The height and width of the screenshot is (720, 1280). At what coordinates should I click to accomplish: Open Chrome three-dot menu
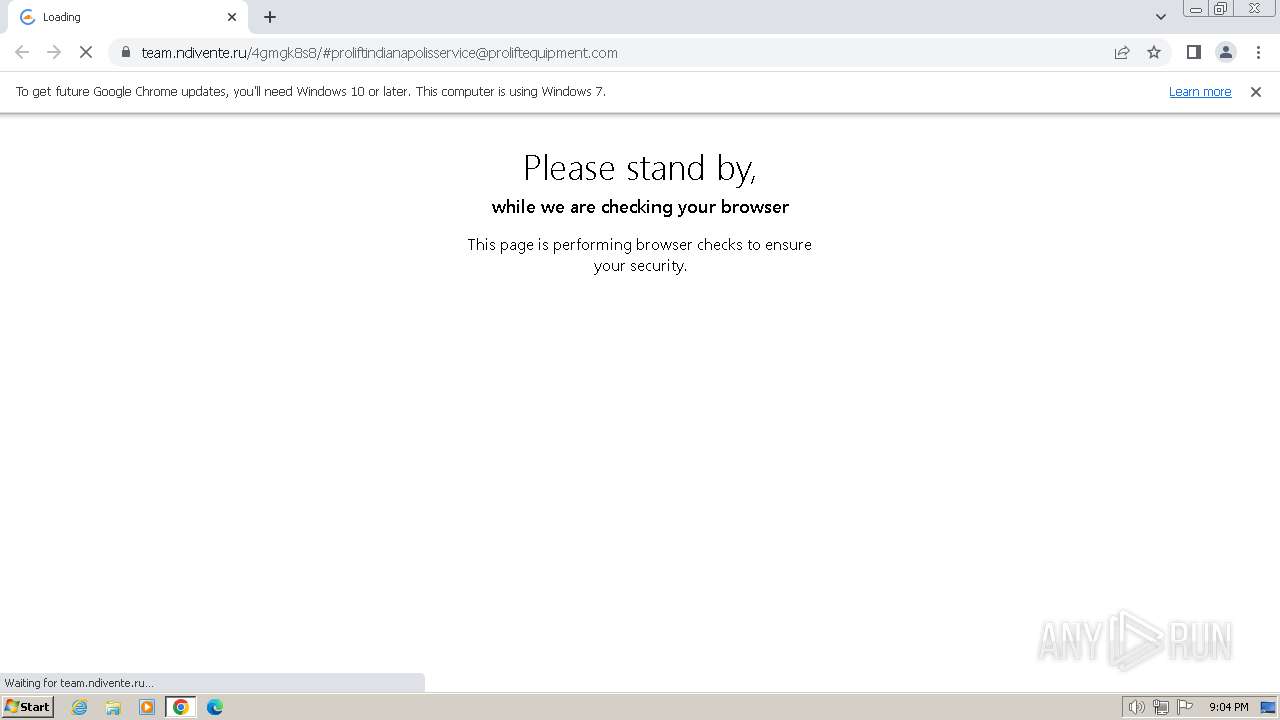pos(1258,52)
